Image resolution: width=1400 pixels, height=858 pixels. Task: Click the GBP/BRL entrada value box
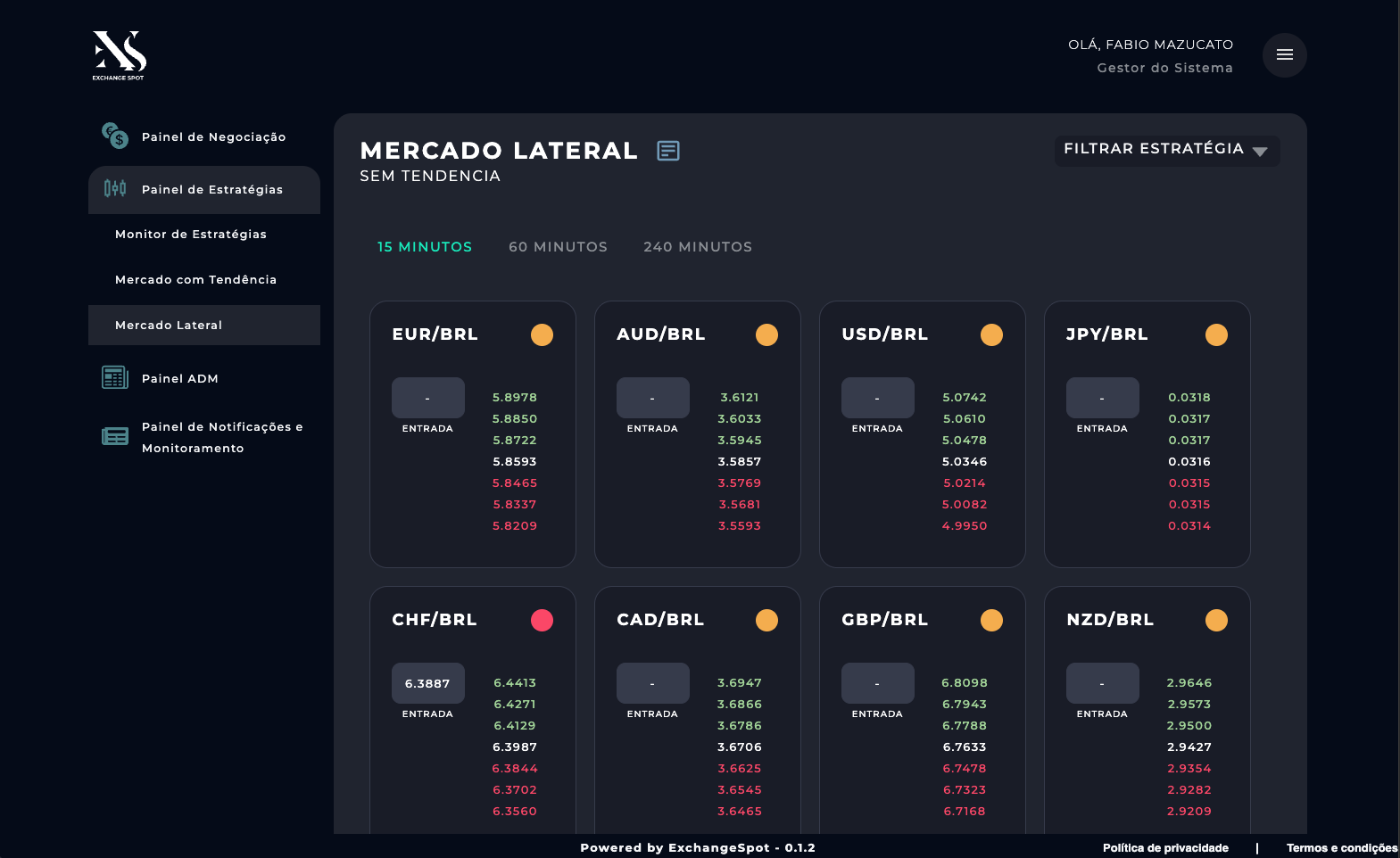(878, 683)
